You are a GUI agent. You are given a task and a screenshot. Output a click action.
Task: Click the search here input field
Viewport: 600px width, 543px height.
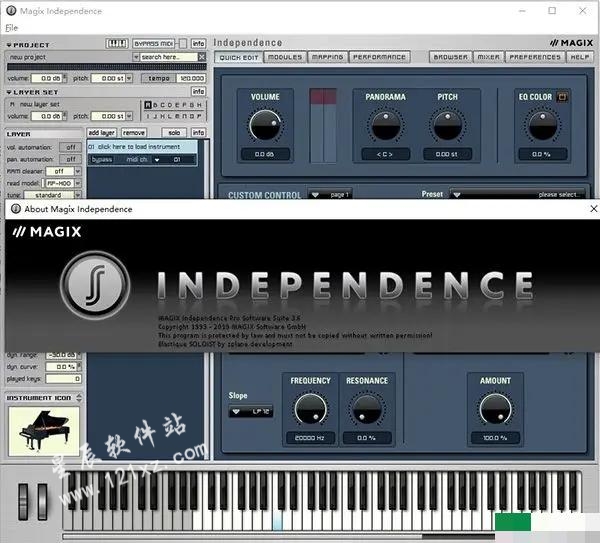click(168, 57)
